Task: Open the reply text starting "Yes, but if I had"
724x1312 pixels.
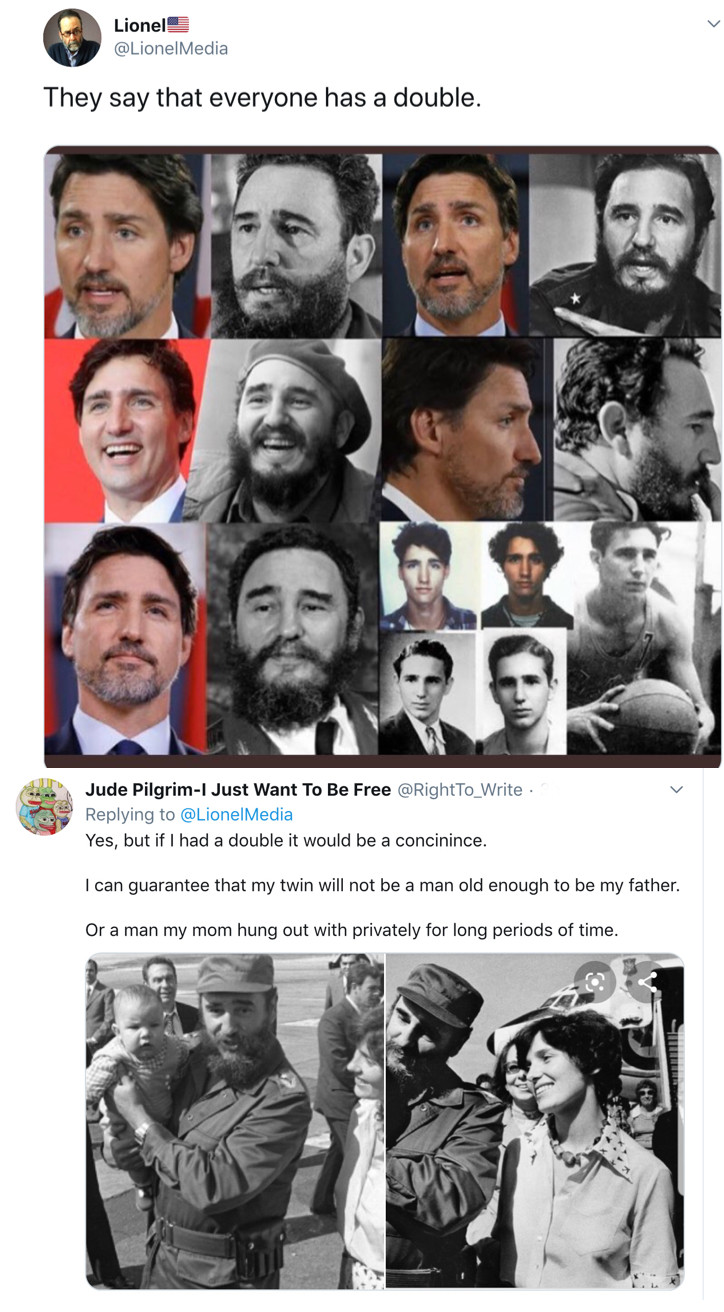Action: 286,840
